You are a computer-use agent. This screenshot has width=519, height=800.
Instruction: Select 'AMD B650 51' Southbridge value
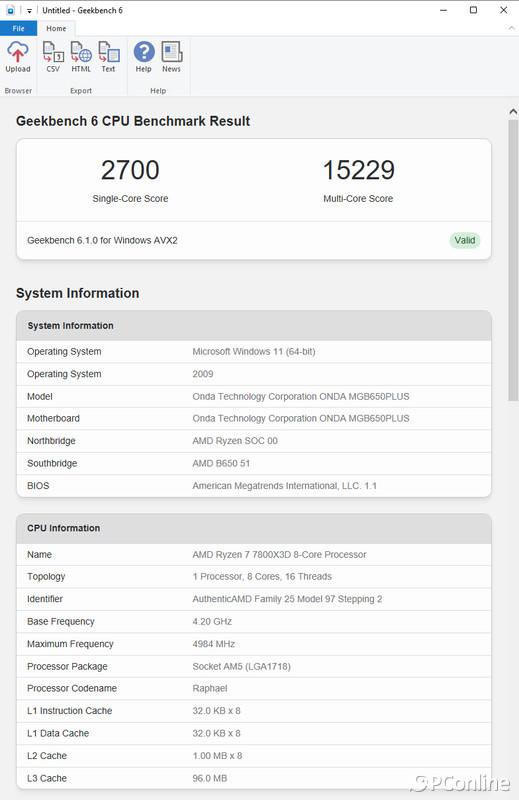221,463
